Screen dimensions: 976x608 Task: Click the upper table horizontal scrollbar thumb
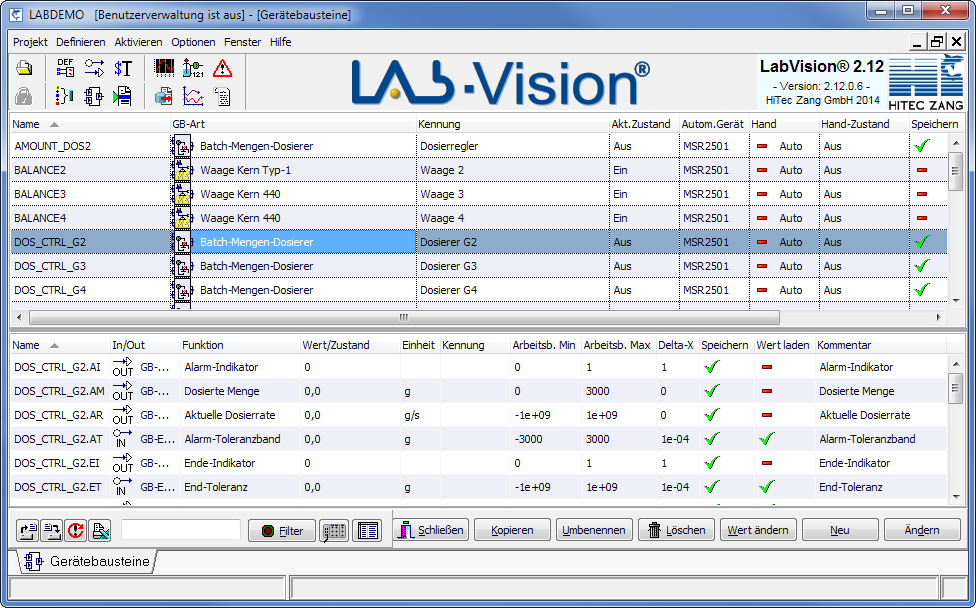click(404, 317)
